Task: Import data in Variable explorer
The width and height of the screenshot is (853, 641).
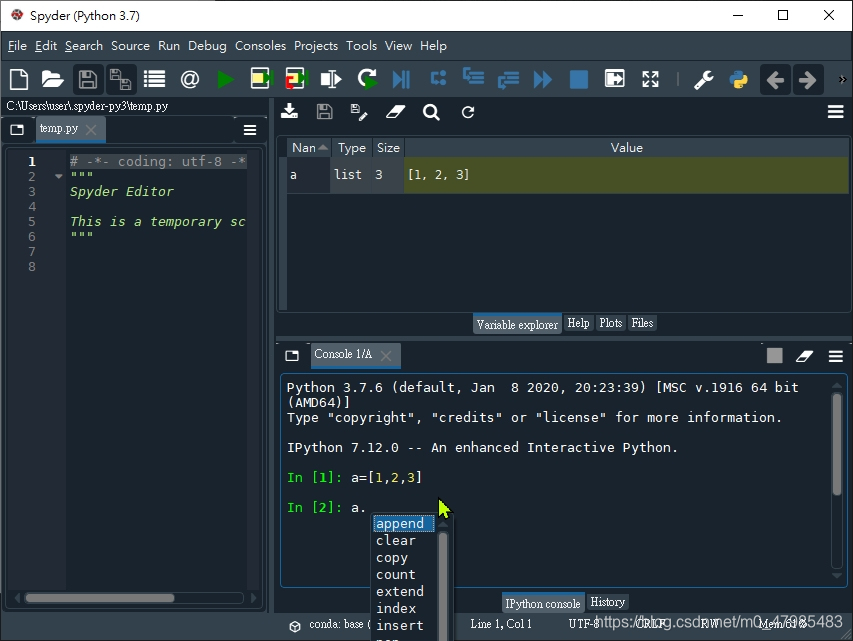Action: click(289, 112)
